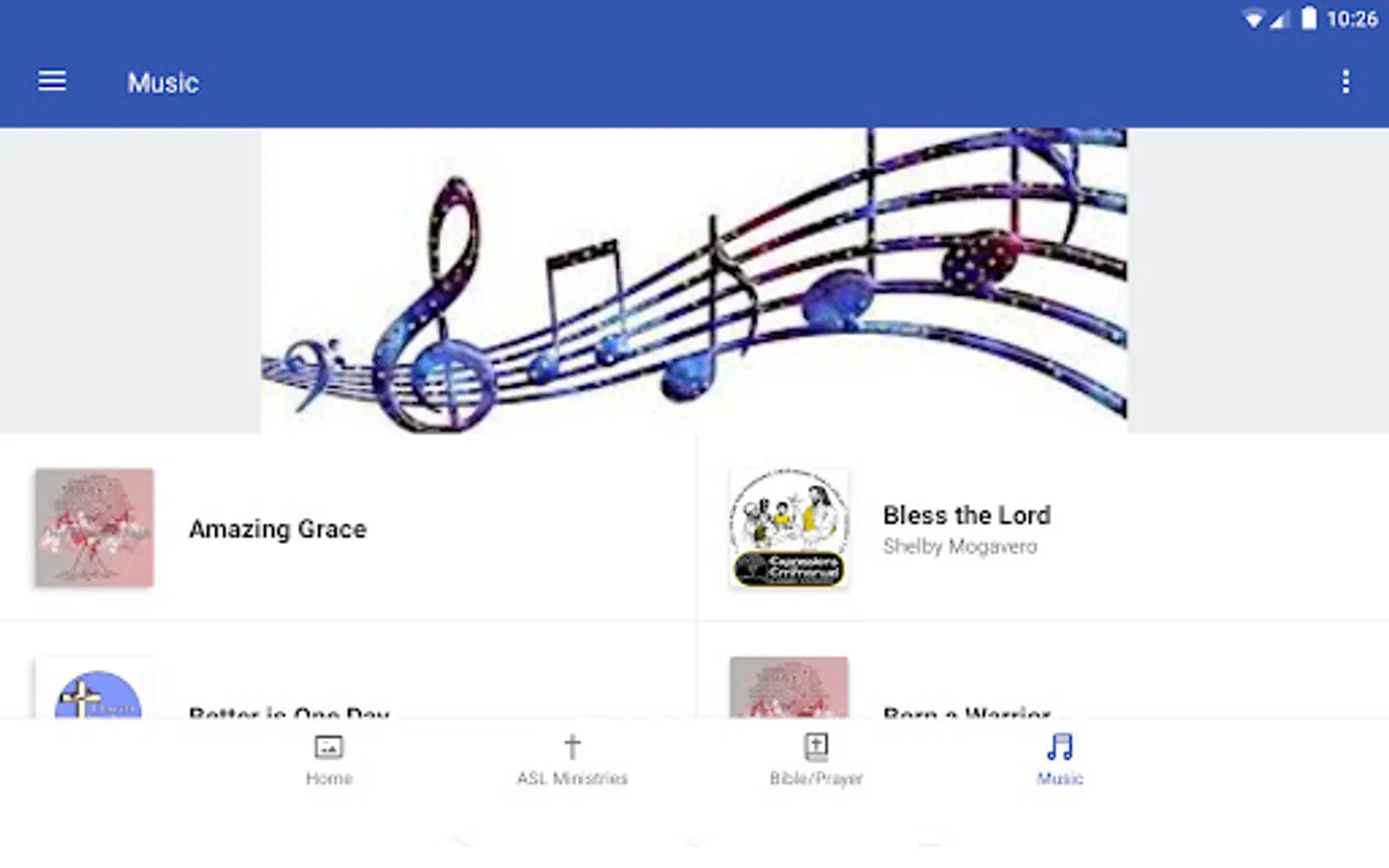The image size is (1389, 868).
Task: Switch to the Home tab label
Action: click(329, 778)
